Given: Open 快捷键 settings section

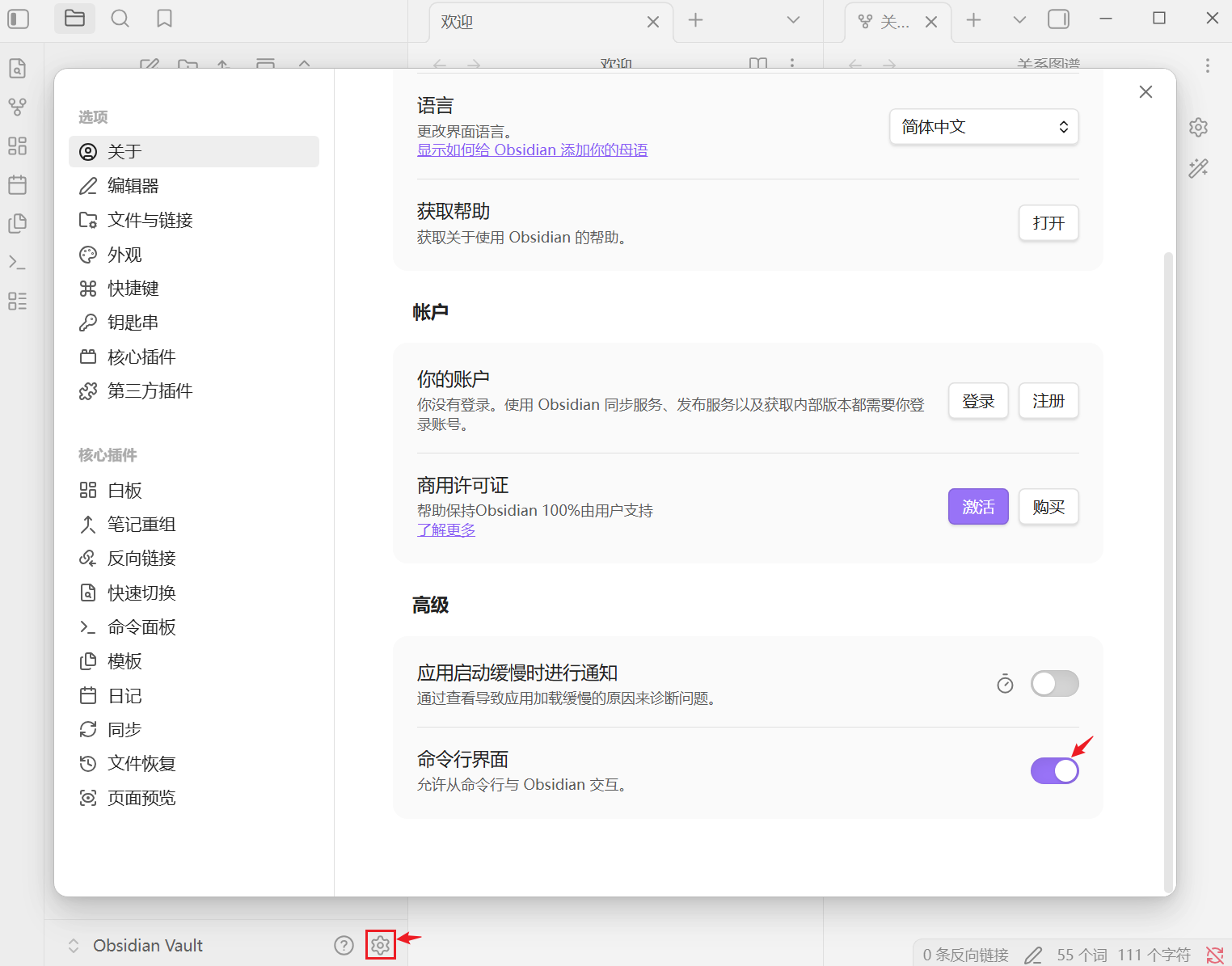Looking at the screenshot, I should 194,289.
